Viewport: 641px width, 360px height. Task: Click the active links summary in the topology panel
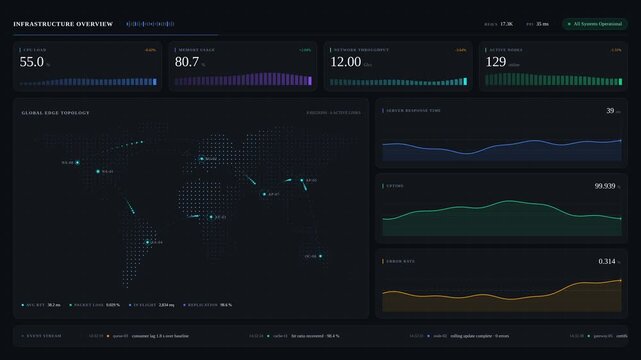click(x=334, y=113)
